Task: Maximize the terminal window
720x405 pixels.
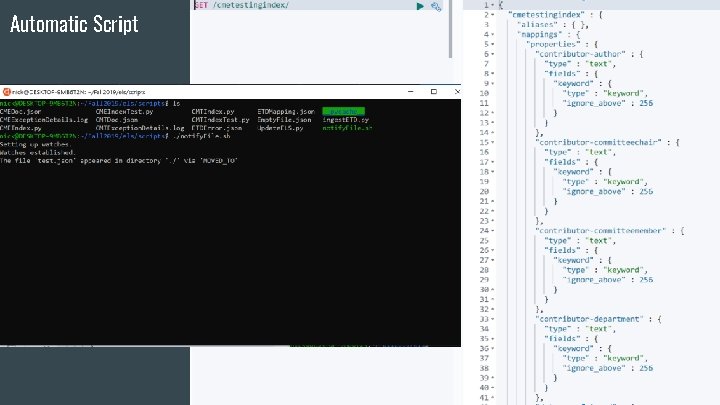Action: [433, 91]
